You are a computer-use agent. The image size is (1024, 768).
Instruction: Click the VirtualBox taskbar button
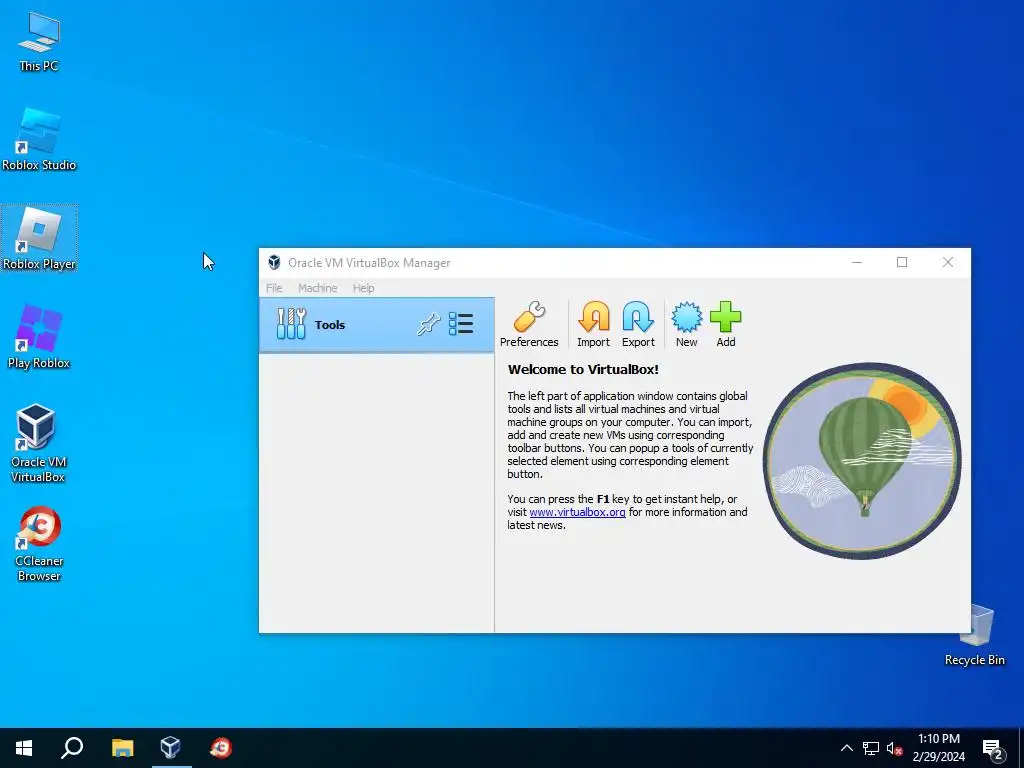click(x=171, y=748)
